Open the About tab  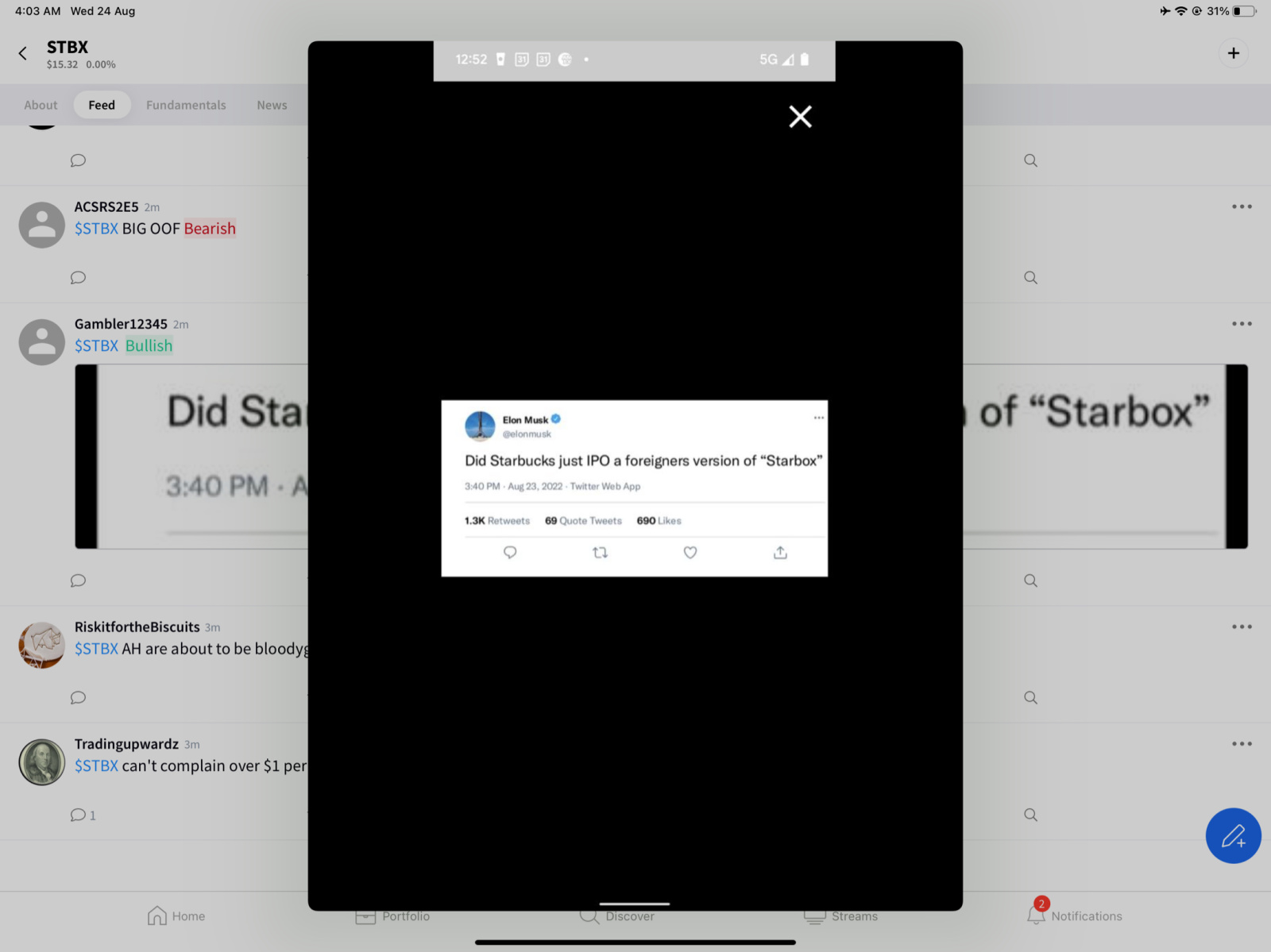(41, 105)
